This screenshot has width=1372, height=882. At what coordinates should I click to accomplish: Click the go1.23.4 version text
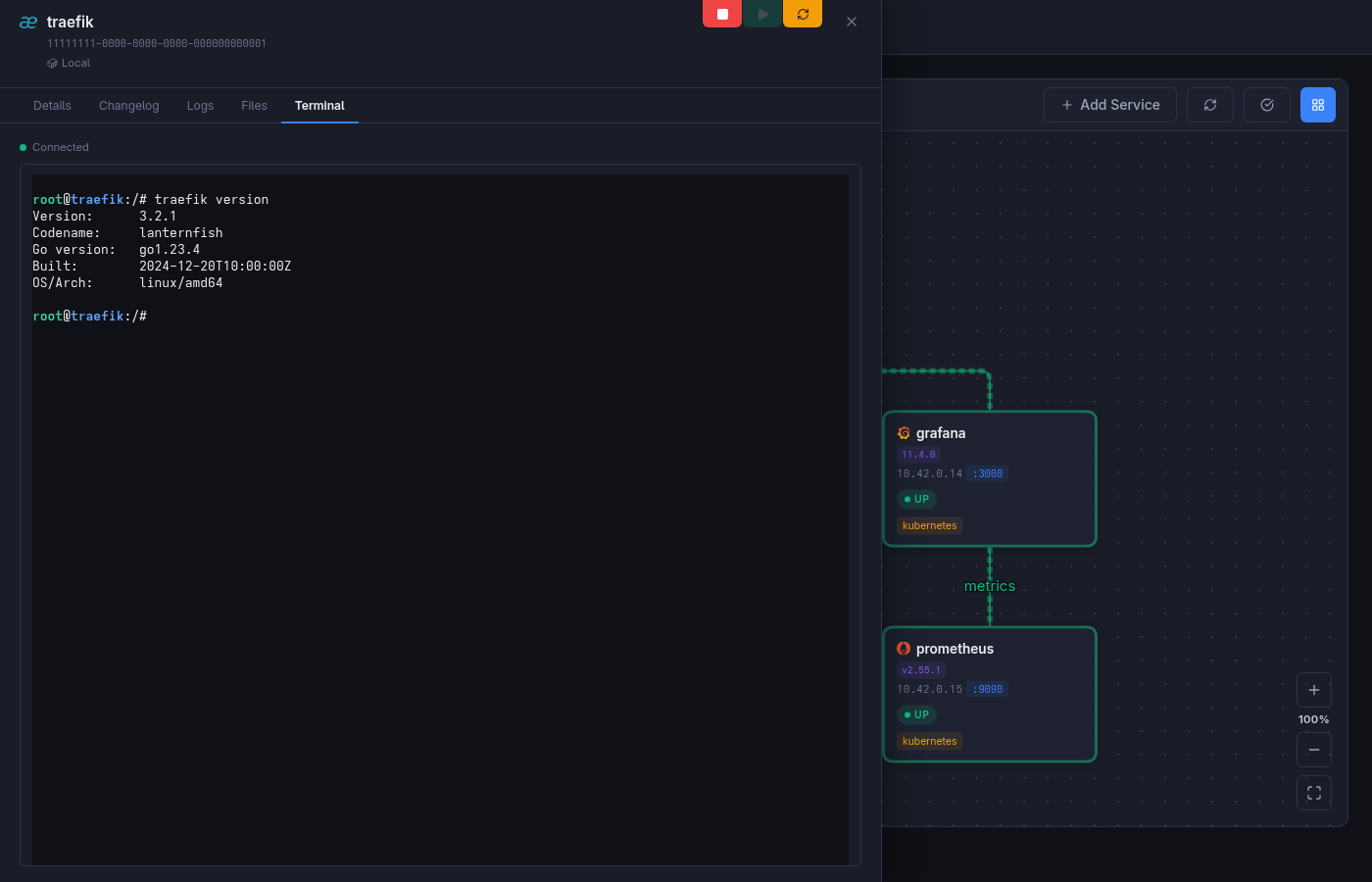click(x=170, y=250)
